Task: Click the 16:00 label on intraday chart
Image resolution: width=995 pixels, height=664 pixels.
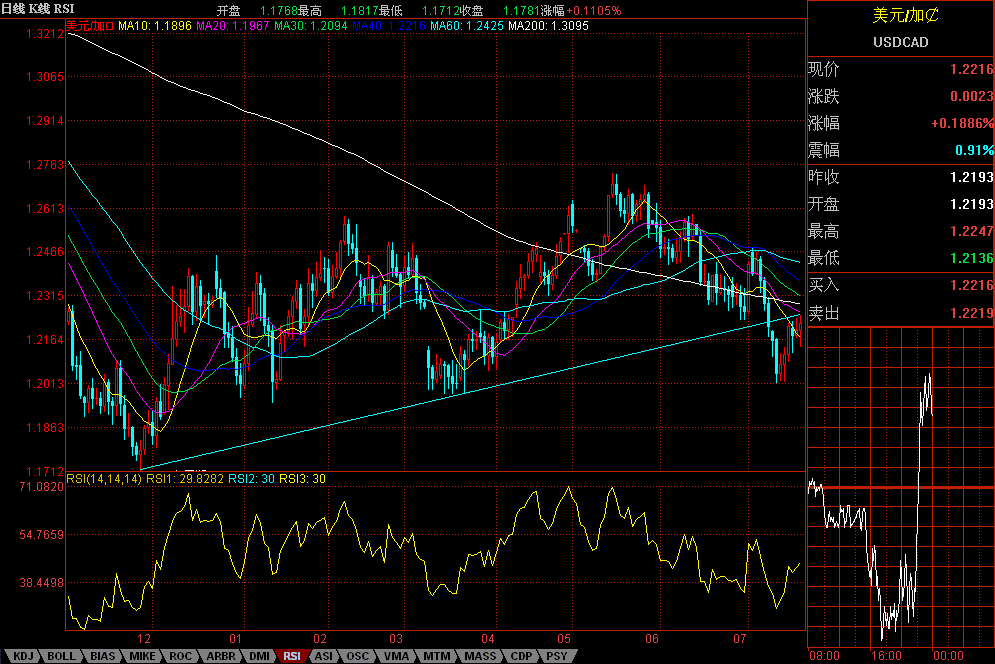Action: pos(886,656)
